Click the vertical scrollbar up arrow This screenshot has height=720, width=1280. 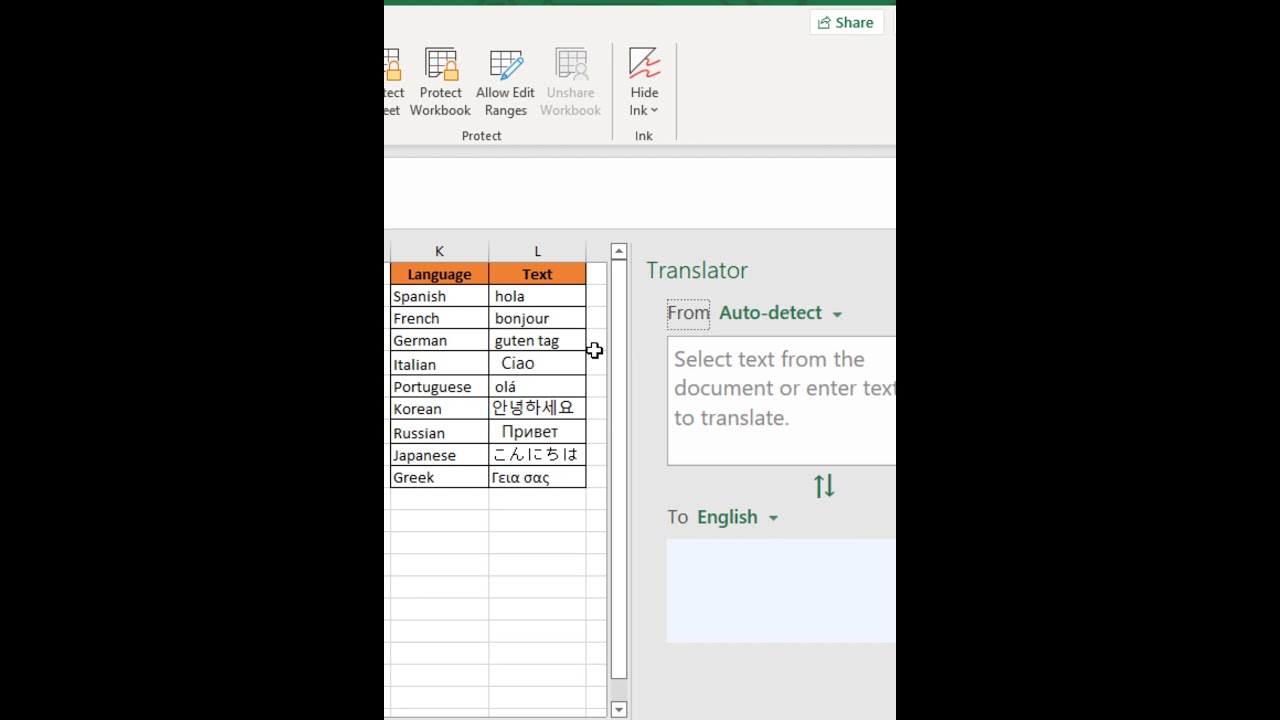pyautogui.click(x=619, y=252)
